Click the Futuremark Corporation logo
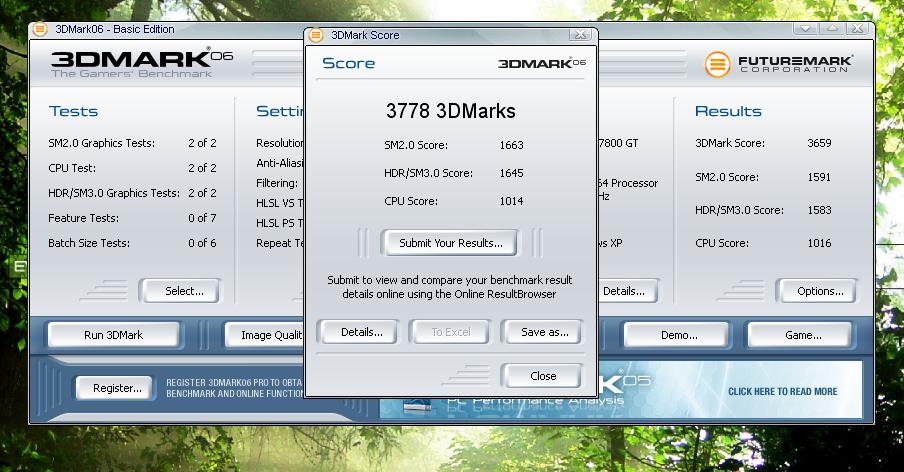 pyautogui.click(x=778, y=63)
